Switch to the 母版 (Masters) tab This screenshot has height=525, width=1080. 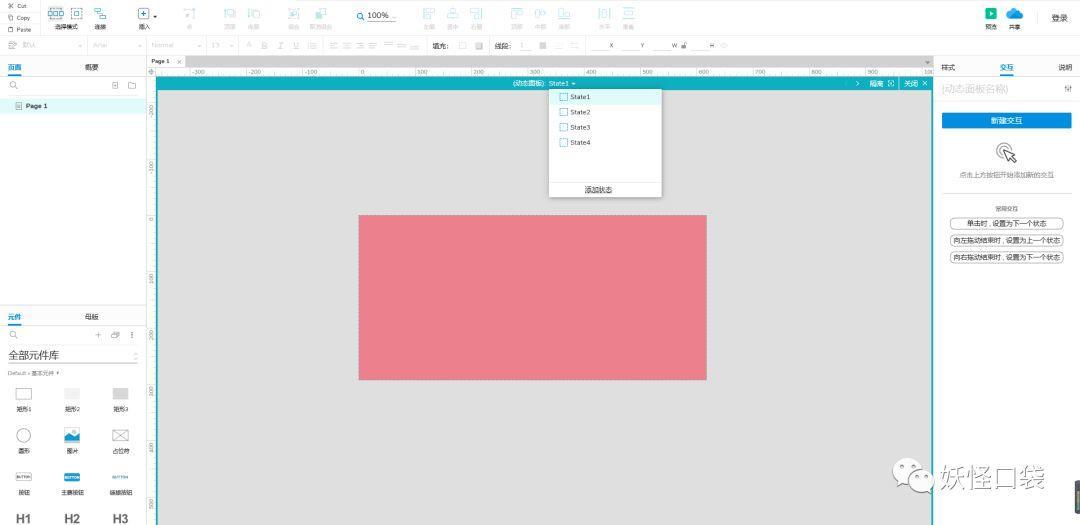(x=92, y=316)
